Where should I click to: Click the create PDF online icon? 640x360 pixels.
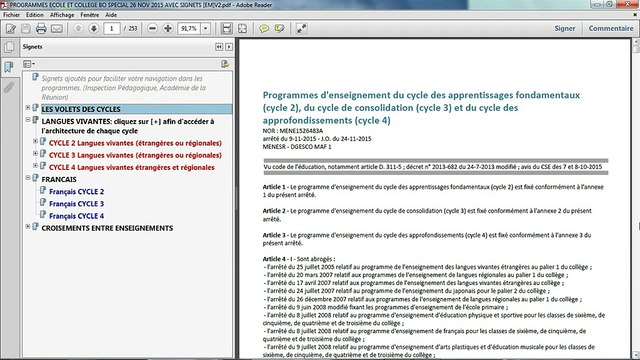(x=11, y=29)
